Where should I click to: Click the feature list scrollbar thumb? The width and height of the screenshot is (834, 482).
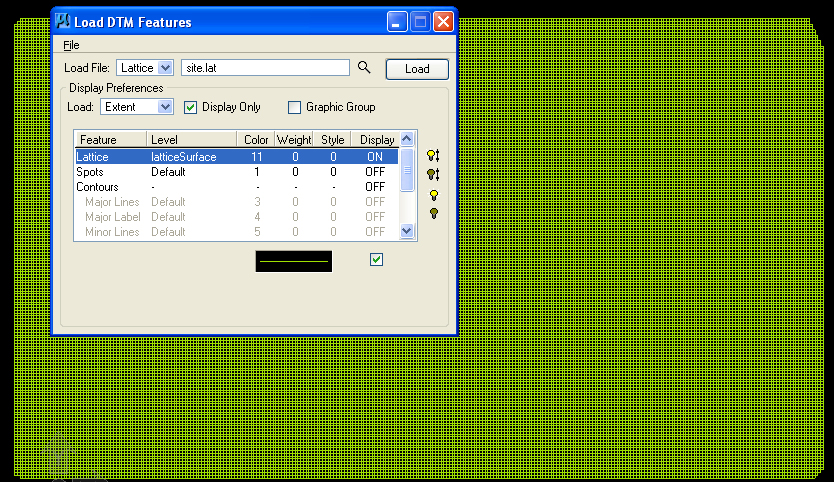pyautogui.click(x=407, y=170)
